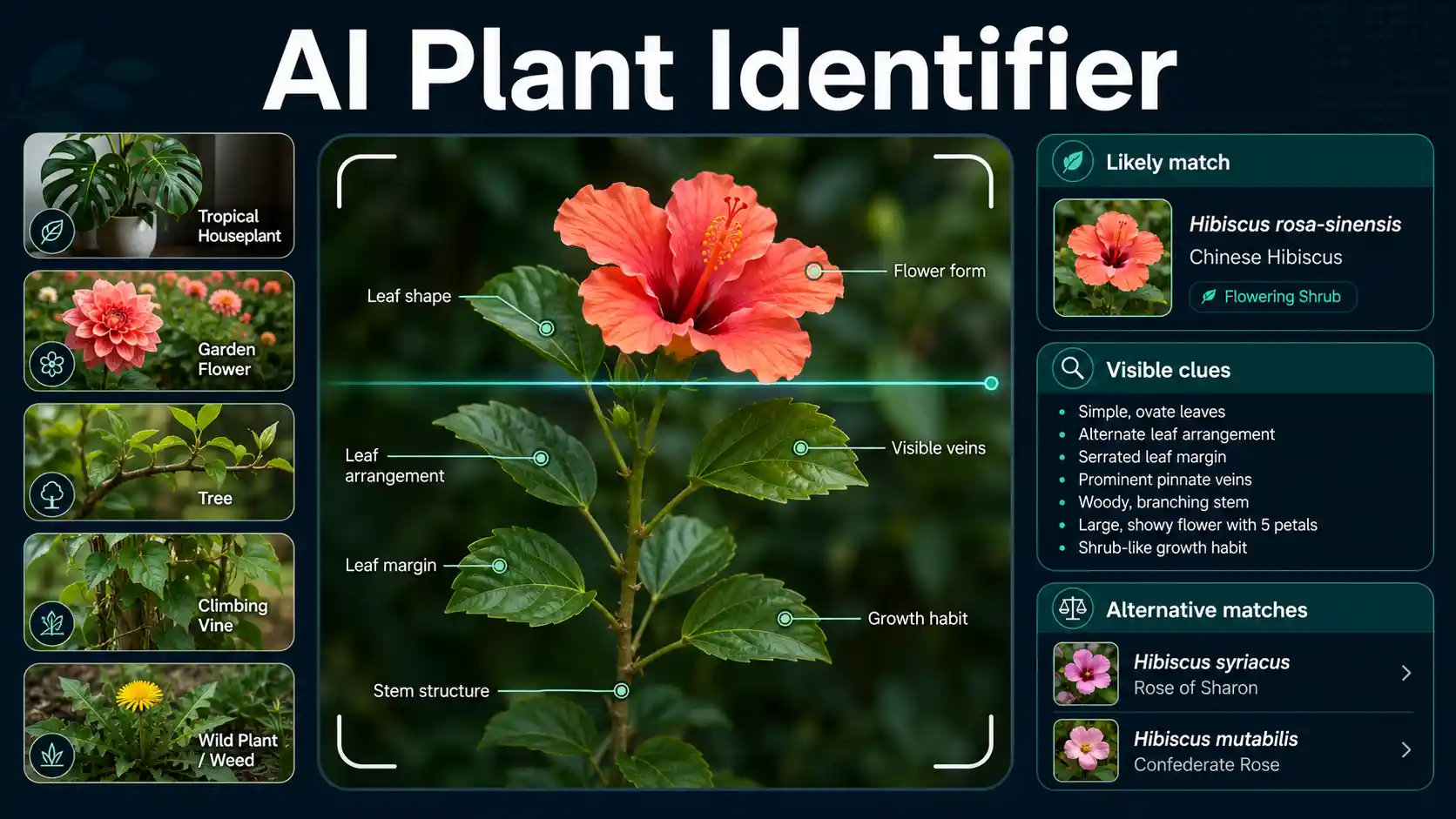
Task: Open the Chinese Hibiscus thumbnail image
Action: 1112,258
